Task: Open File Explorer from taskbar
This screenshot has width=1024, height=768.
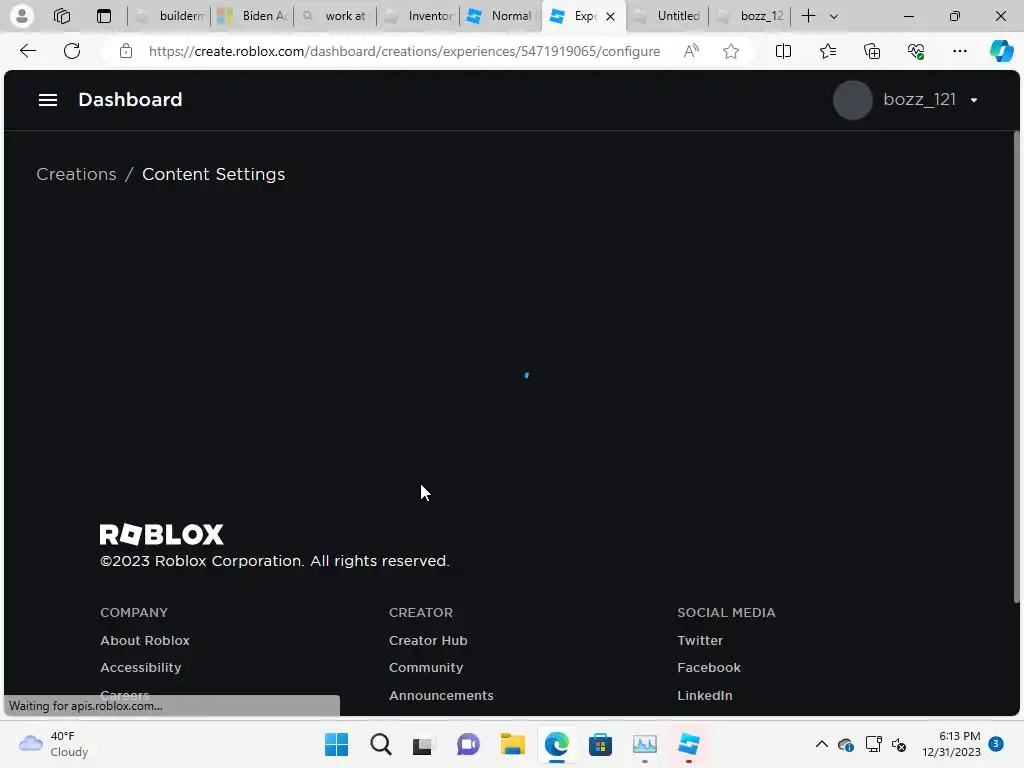Action: click(513, 744)
